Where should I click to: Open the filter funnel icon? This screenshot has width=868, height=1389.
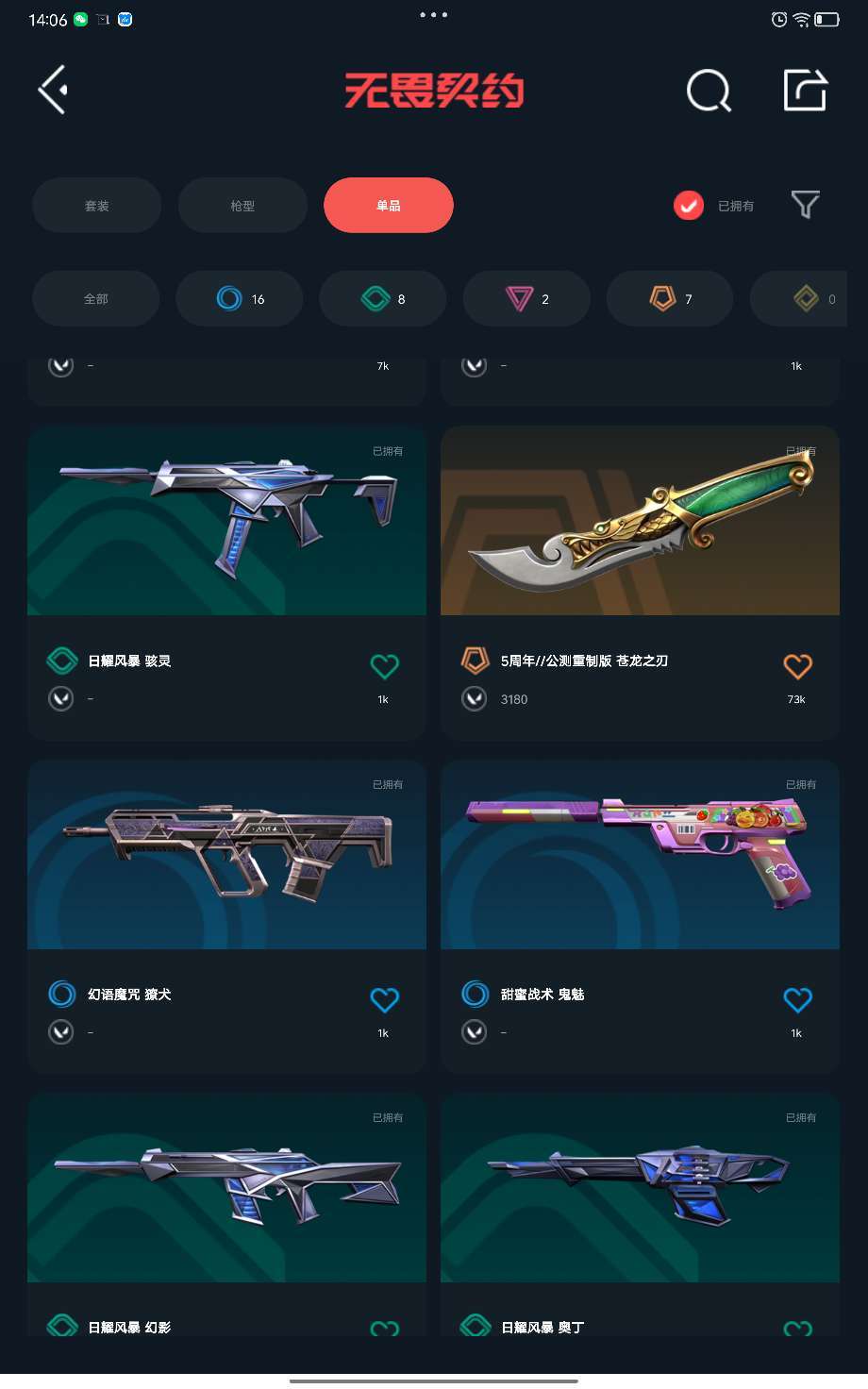(805, 205)
